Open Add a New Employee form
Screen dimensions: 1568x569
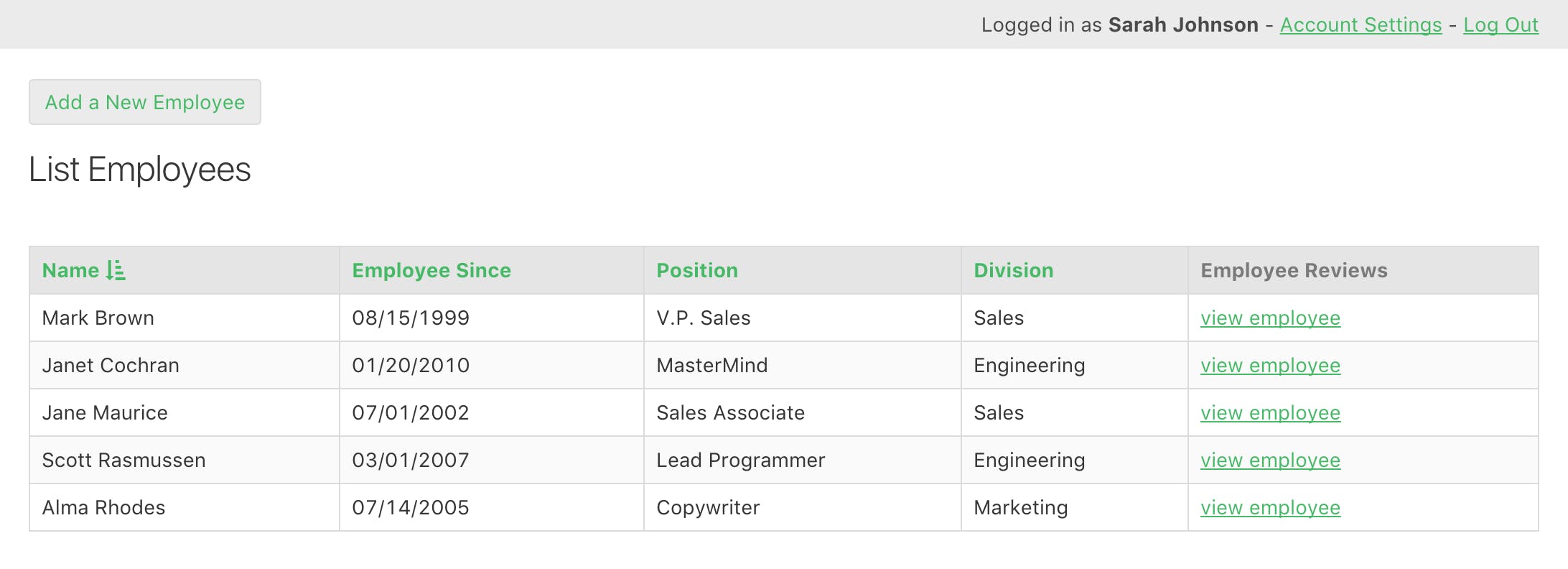pos(145,102)
